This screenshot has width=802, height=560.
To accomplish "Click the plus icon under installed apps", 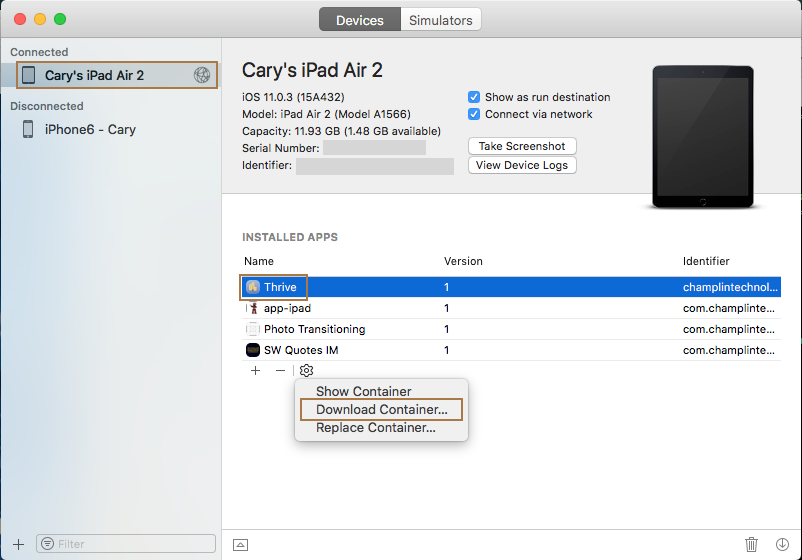I will pos(255,371).
